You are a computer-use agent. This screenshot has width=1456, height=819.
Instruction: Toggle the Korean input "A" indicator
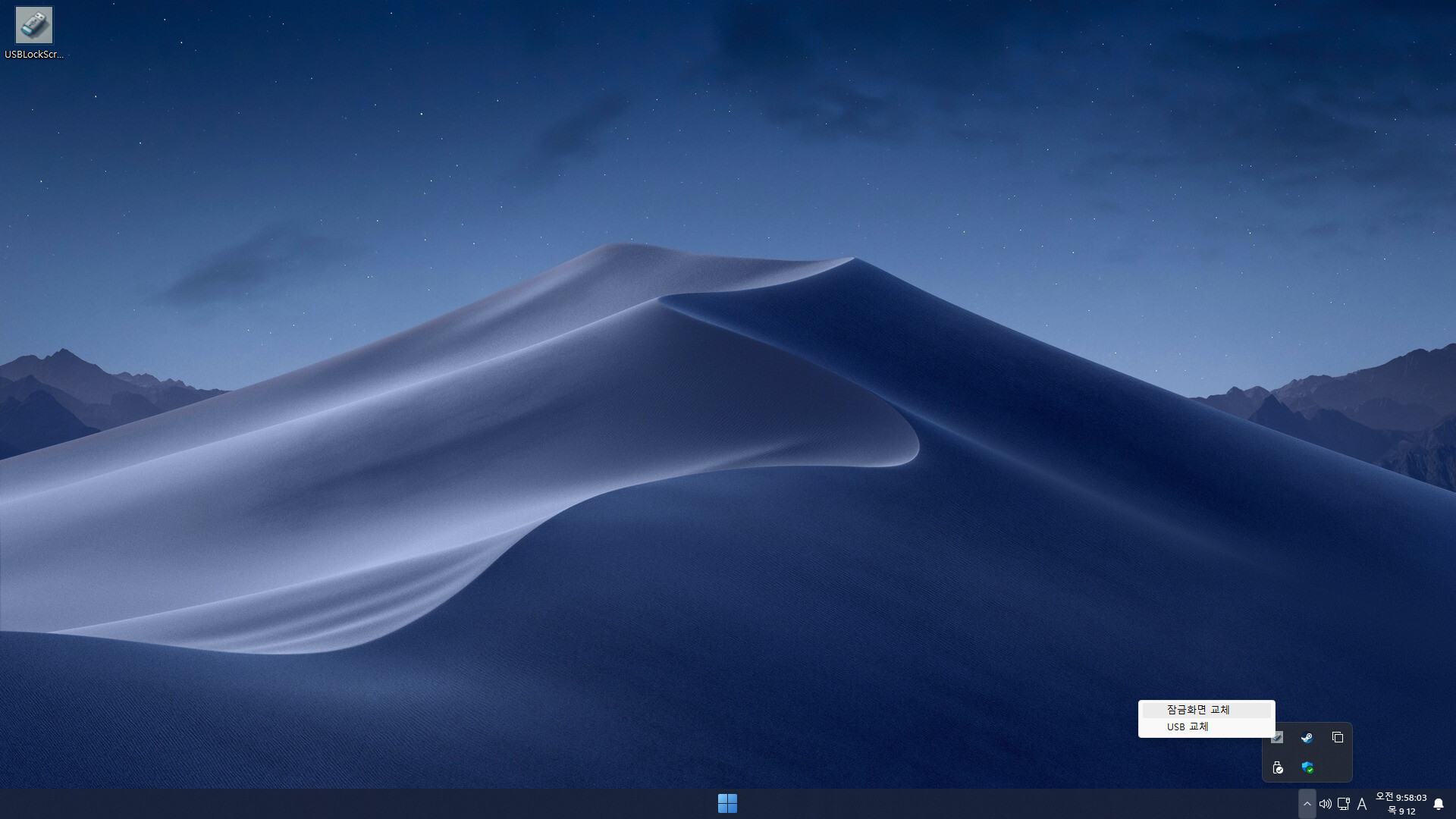1363,804
